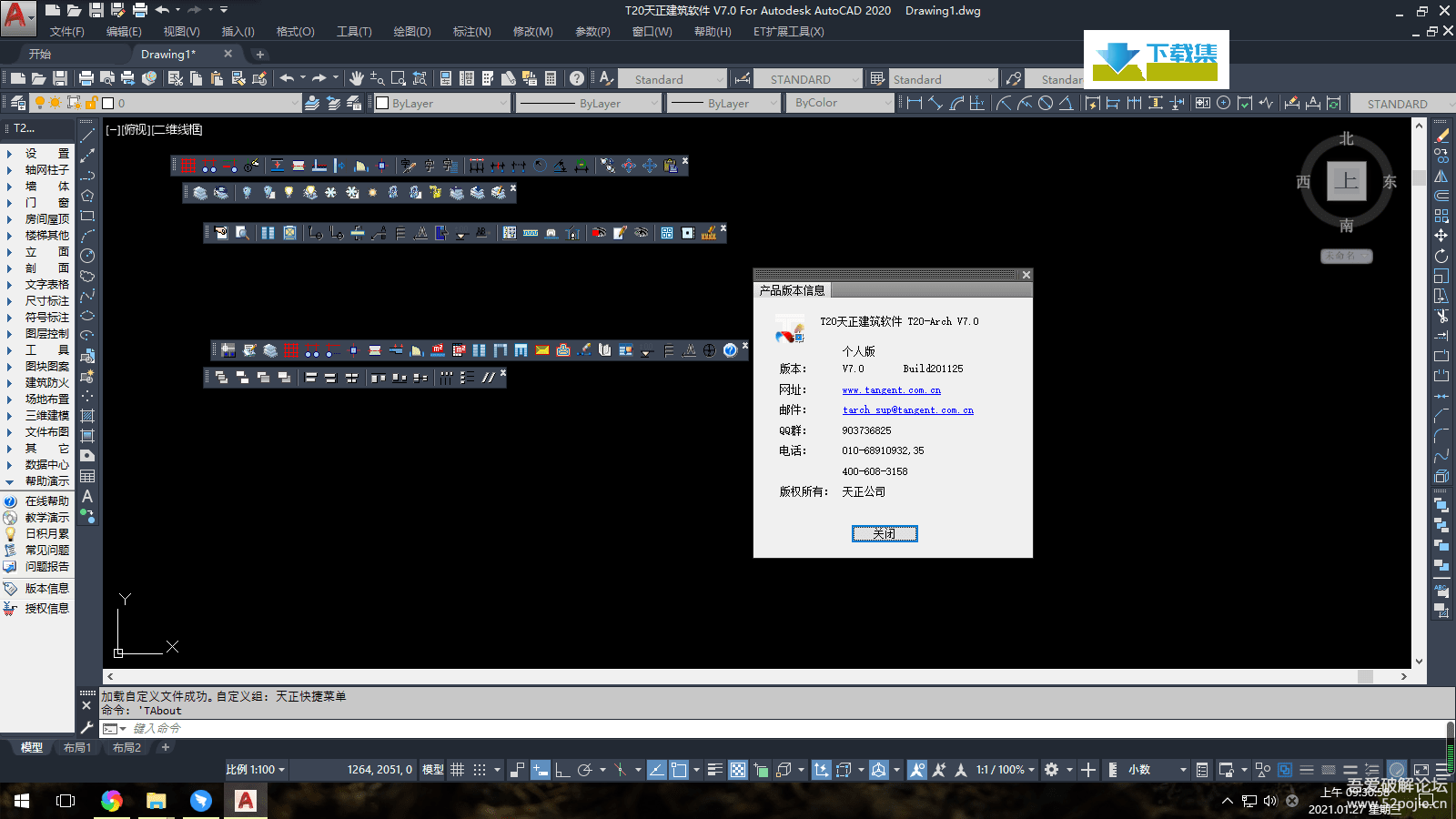Screen dimensions: 1456x819
Task: Open the STANDARD dimension style dropdown
Action: tap(808, 79)
